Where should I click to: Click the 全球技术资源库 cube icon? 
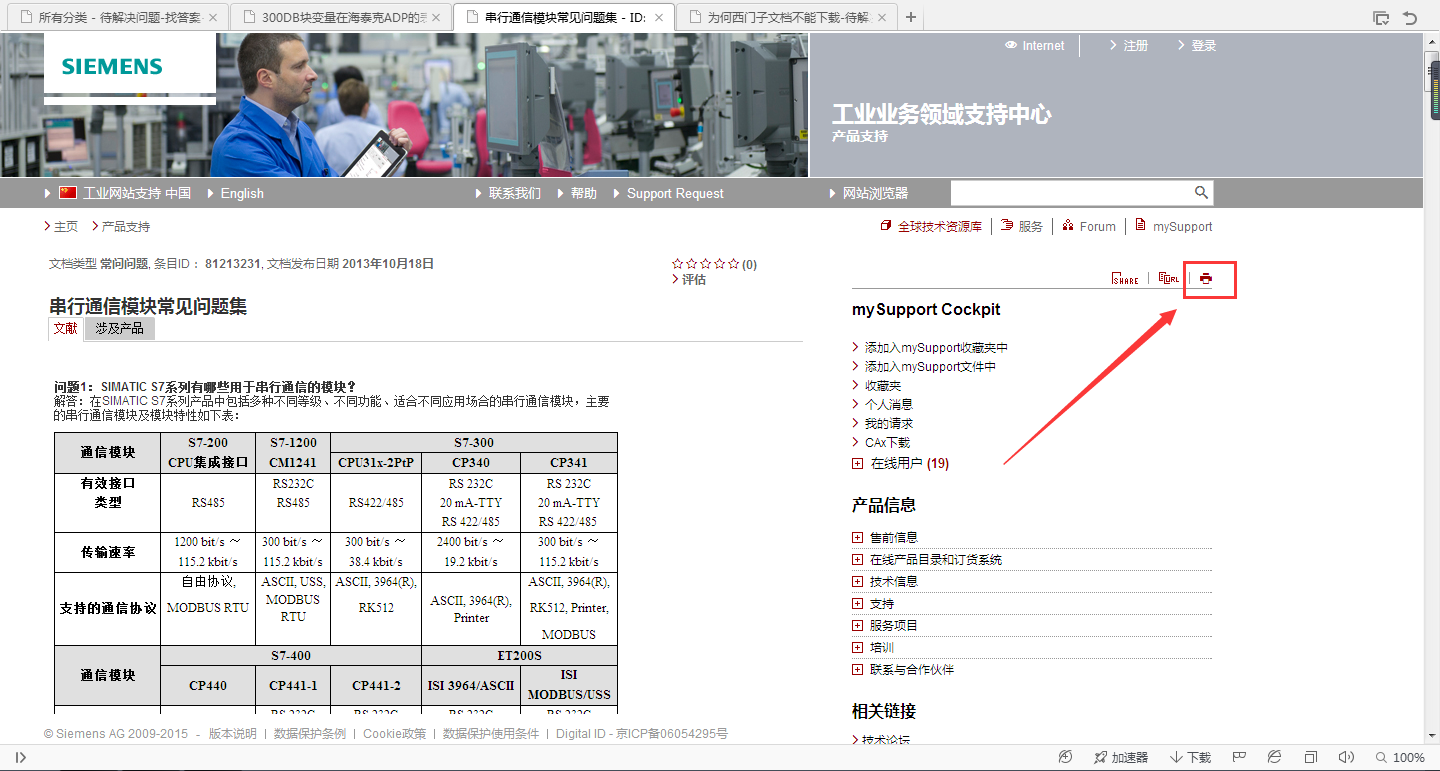pos(885,226)
